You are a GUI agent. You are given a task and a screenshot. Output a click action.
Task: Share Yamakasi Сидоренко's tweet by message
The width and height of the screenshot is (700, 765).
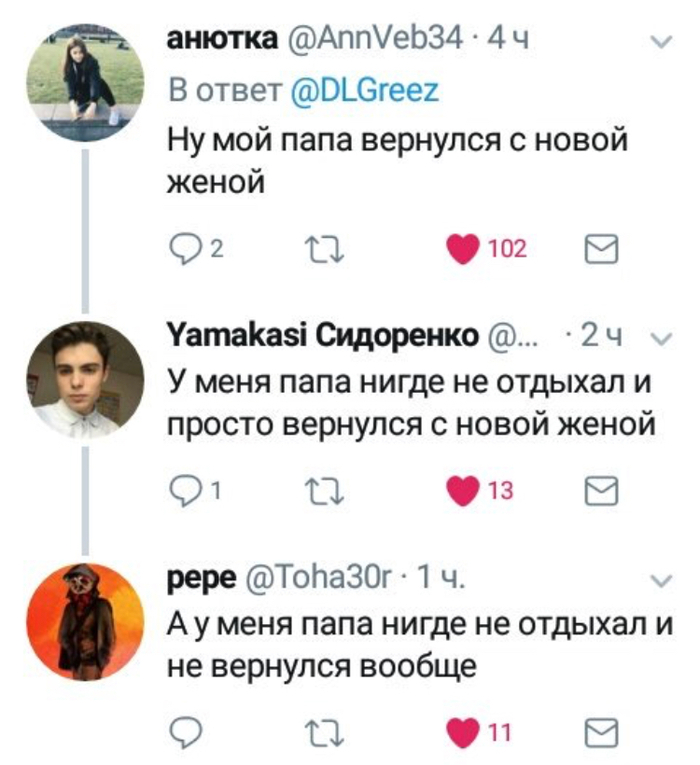click(x=602, y=490)
